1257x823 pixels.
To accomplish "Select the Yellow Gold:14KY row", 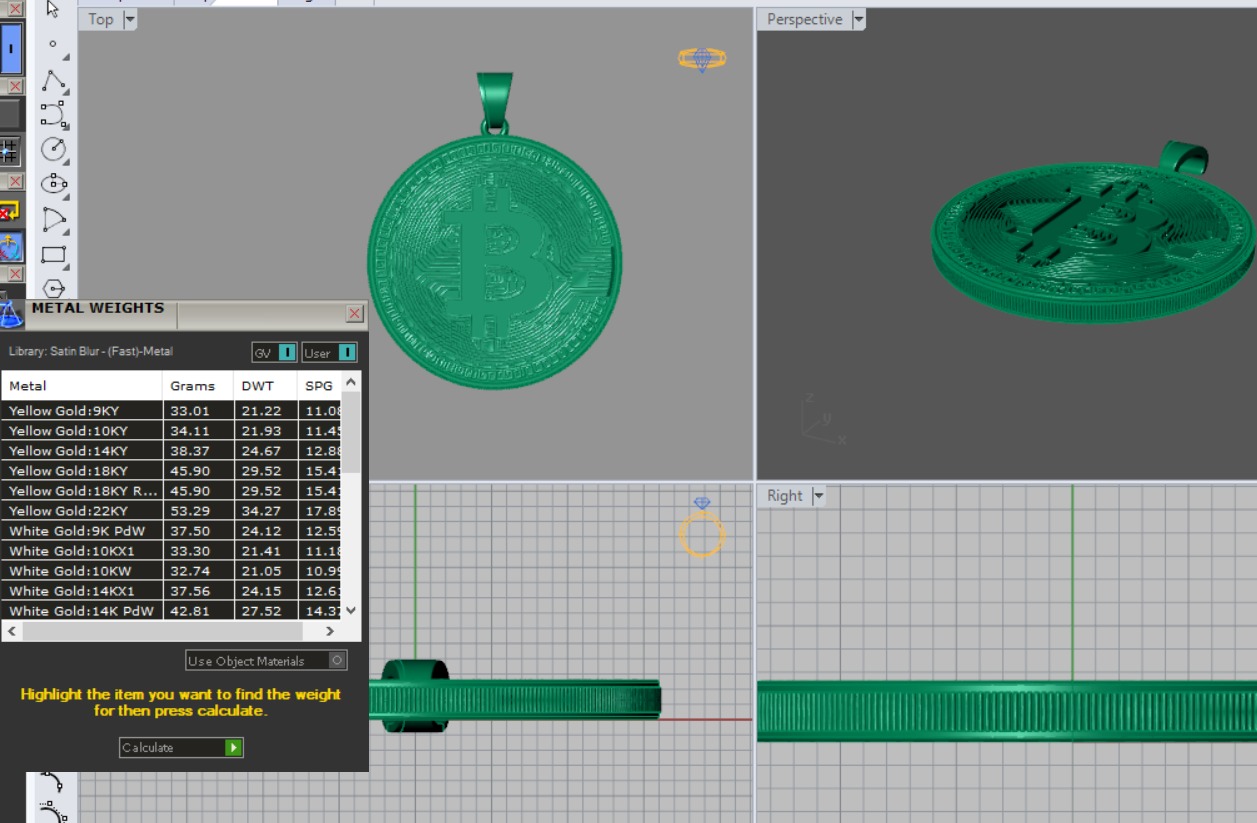I will [171, 451].
